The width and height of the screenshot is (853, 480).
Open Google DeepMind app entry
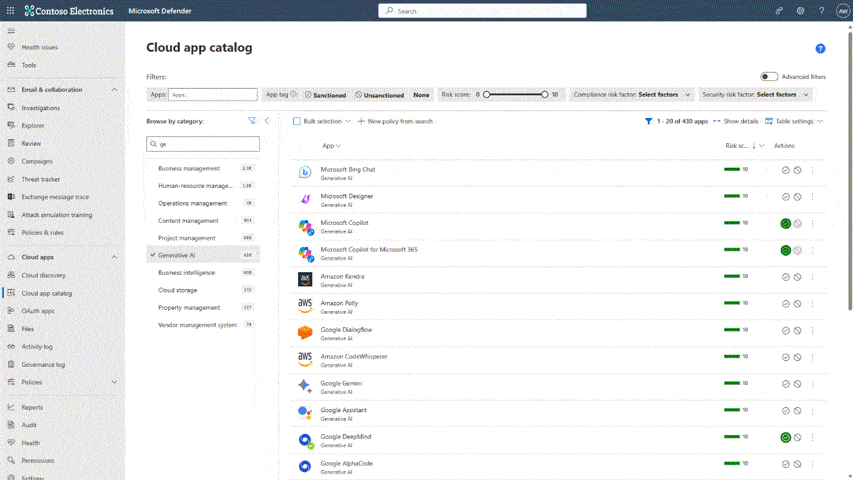point(345,436)
